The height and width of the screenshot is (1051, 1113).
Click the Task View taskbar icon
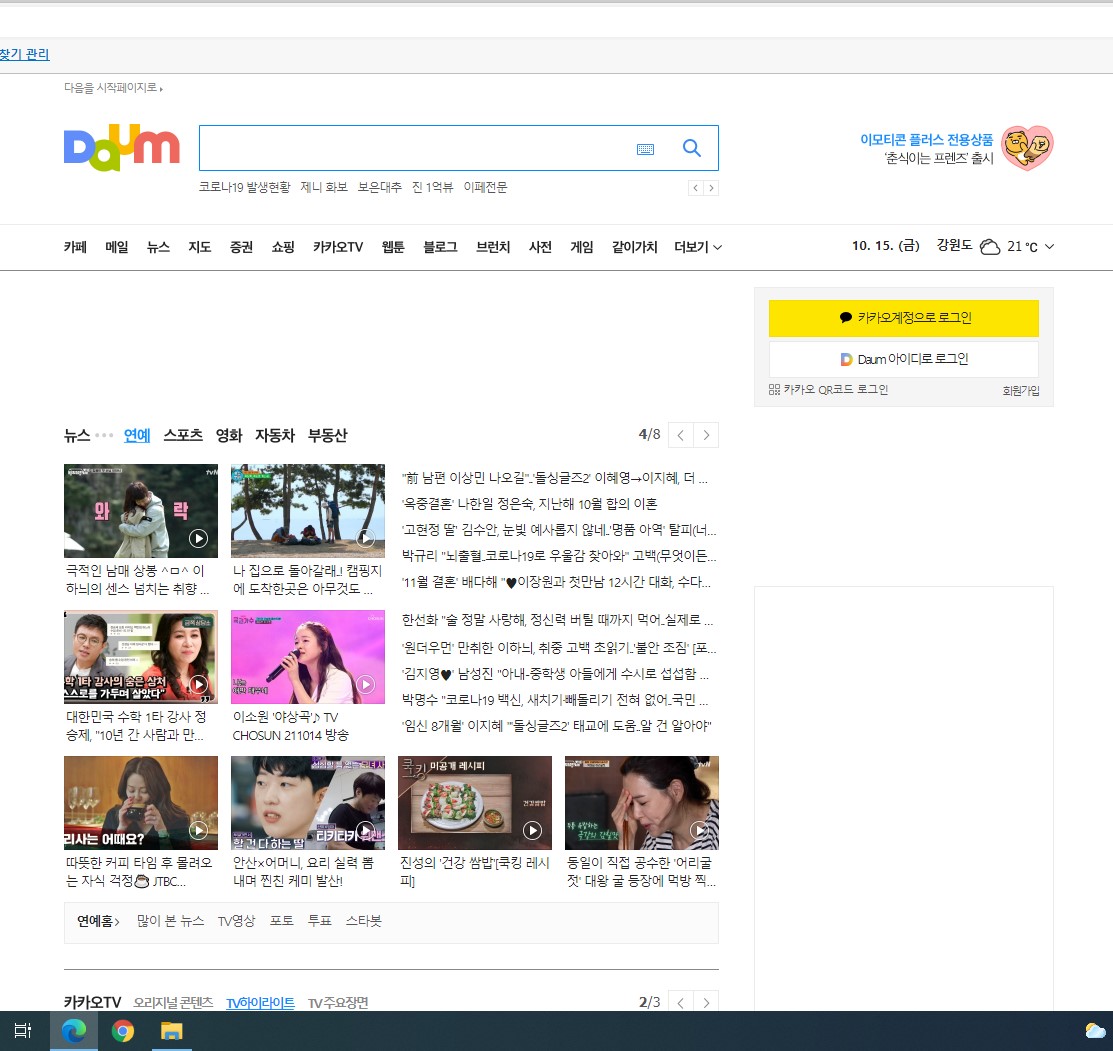point(23,1030)
